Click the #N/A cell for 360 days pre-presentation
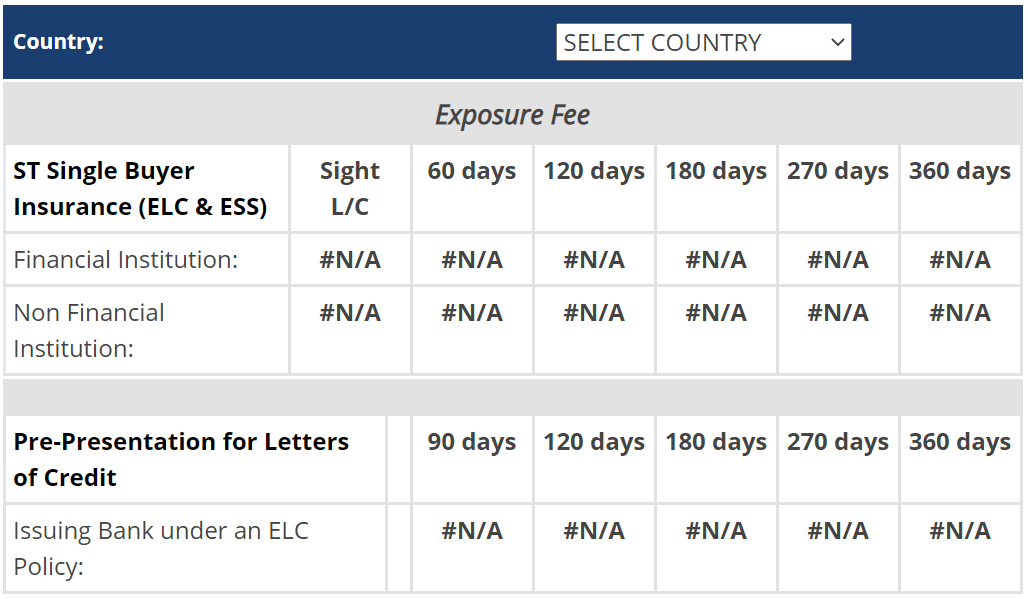The width and height of the screenshot is (1028, 599). point(959,531)
